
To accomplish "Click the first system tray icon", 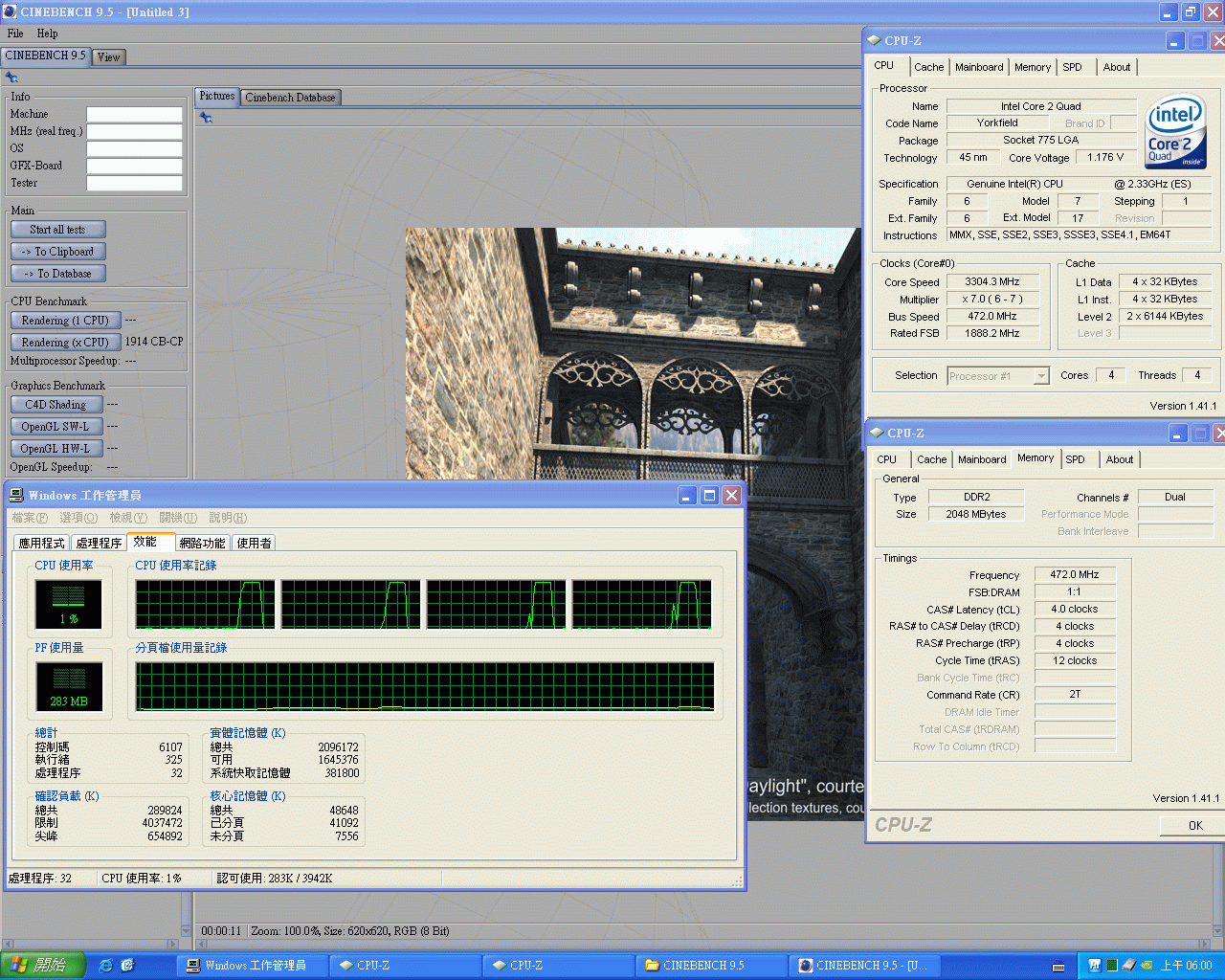I will [1094, 965].
